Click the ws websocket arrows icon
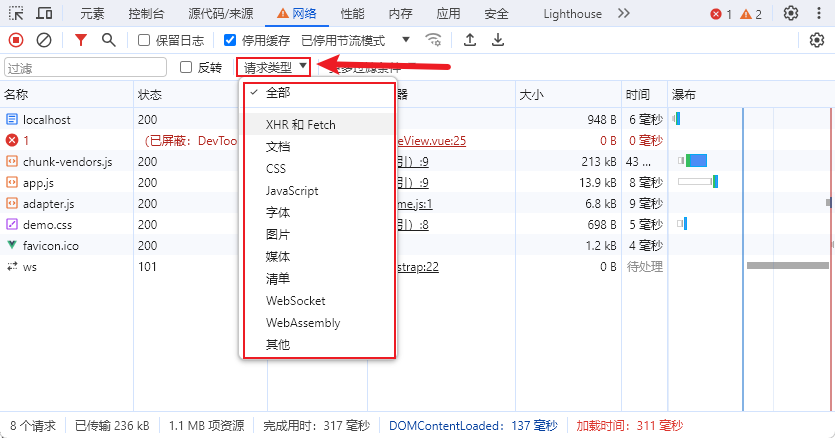Viewport: 835px width, 438px height. tap(12, 266)
